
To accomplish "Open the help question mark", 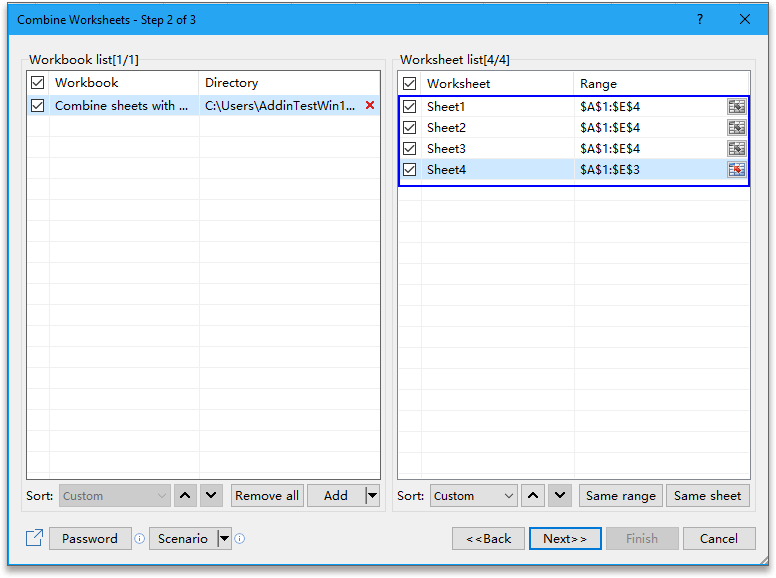I will pyautogui.click(x=699, y=19).
